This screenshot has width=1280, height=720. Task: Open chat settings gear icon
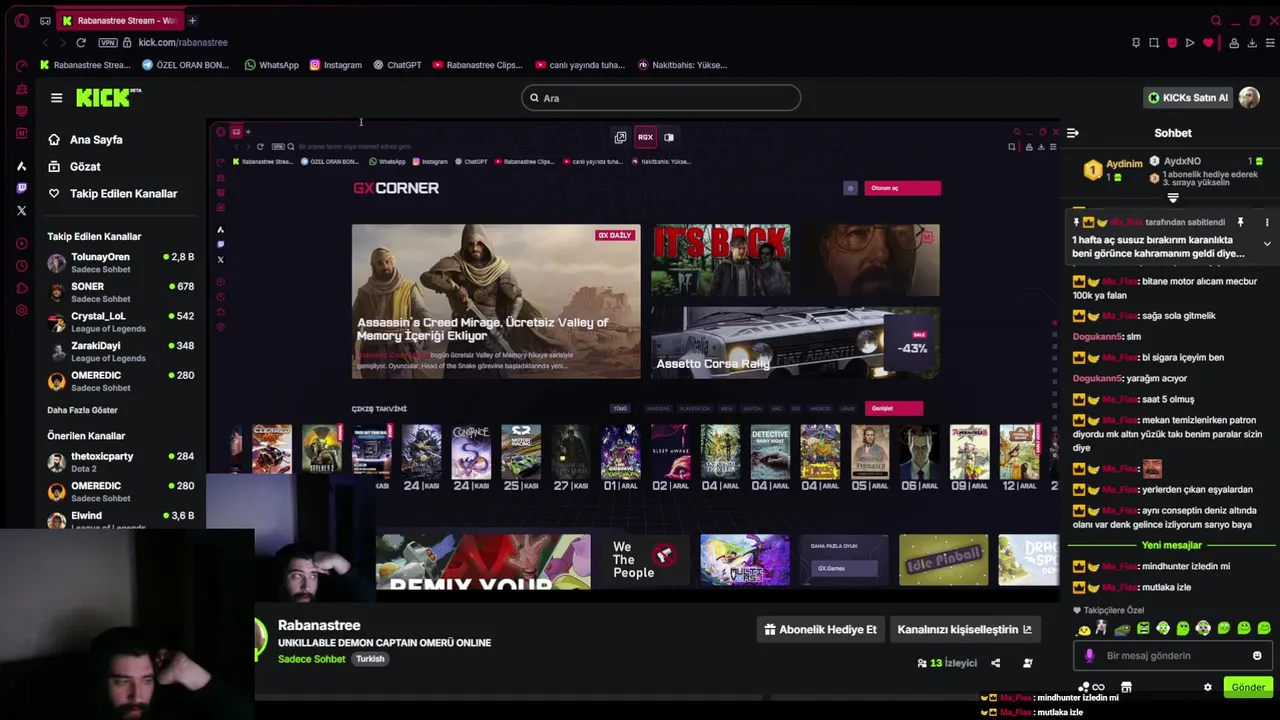(x=1207, y=687)
